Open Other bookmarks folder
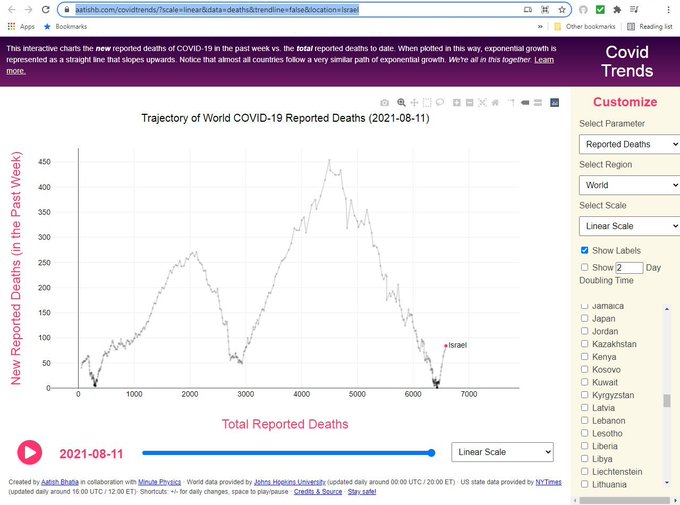The height and width of the screenshot is (505, 680). (x=585, y=26)
